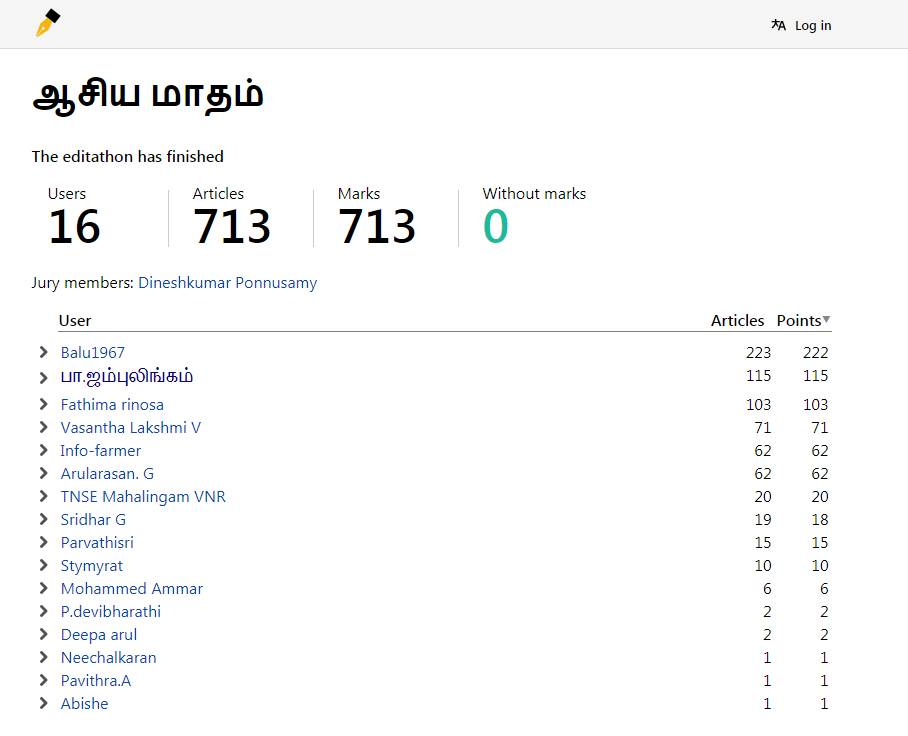This screenshot has height=736, width=908.
Task: Click the Points sort arrow indicator
Action: coord(826,319)
